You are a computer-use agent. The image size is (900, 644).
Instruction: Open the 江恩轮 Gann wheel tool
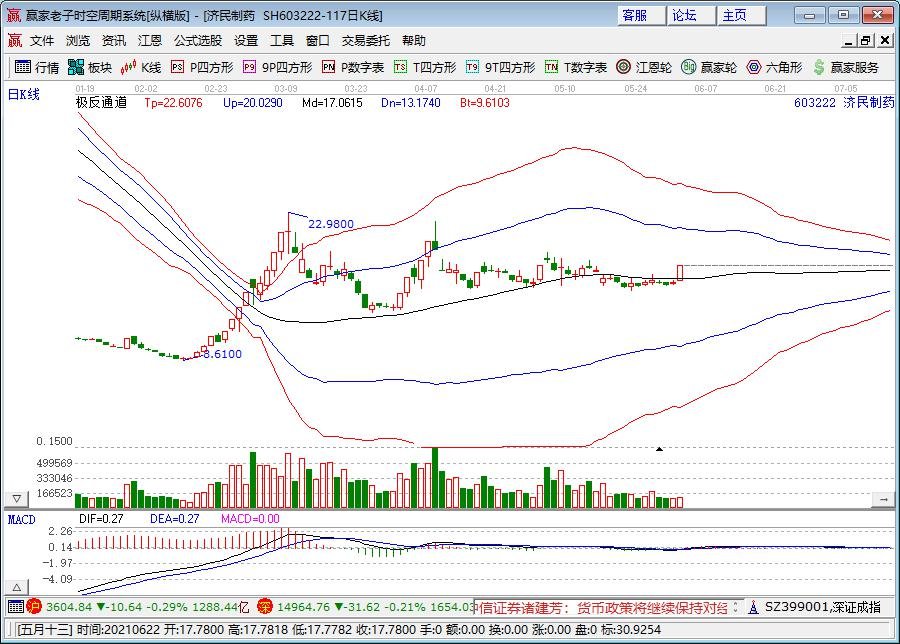click(643, 67)
